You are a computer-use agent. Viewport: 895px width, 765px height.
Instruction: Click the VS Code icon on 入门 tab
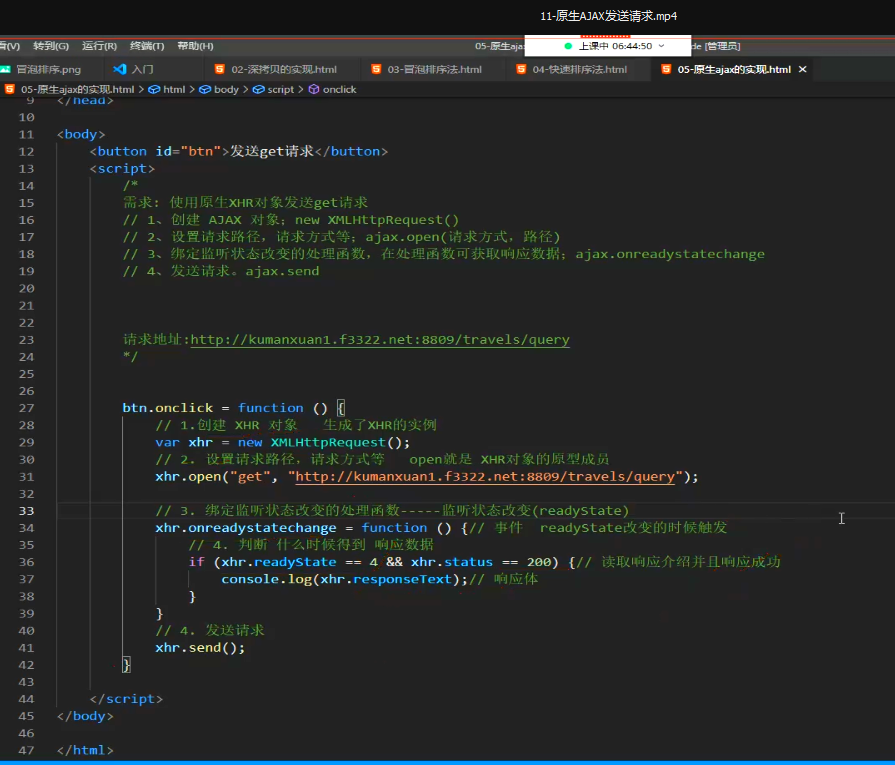point(120,69)
